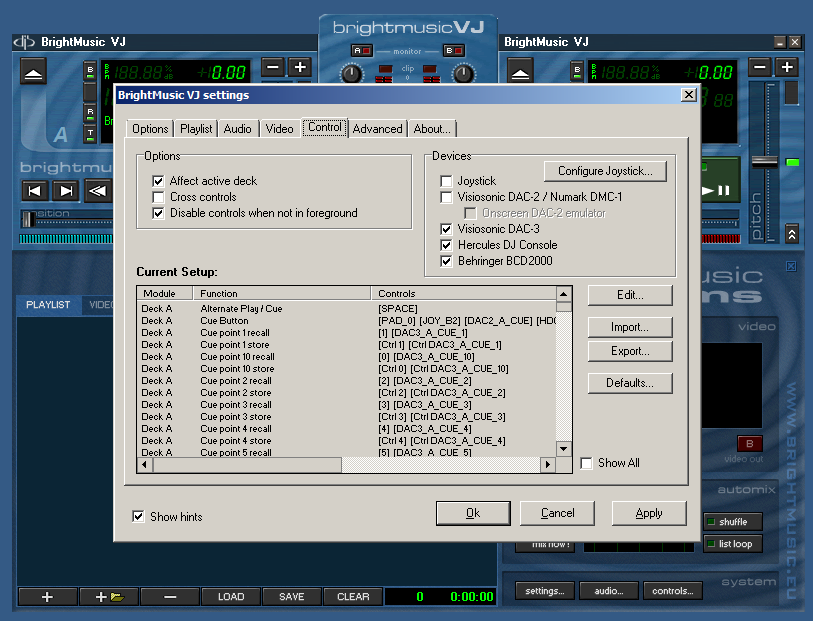Switch to the Playlist settings tab
The image size is (813, 621).
196,129
